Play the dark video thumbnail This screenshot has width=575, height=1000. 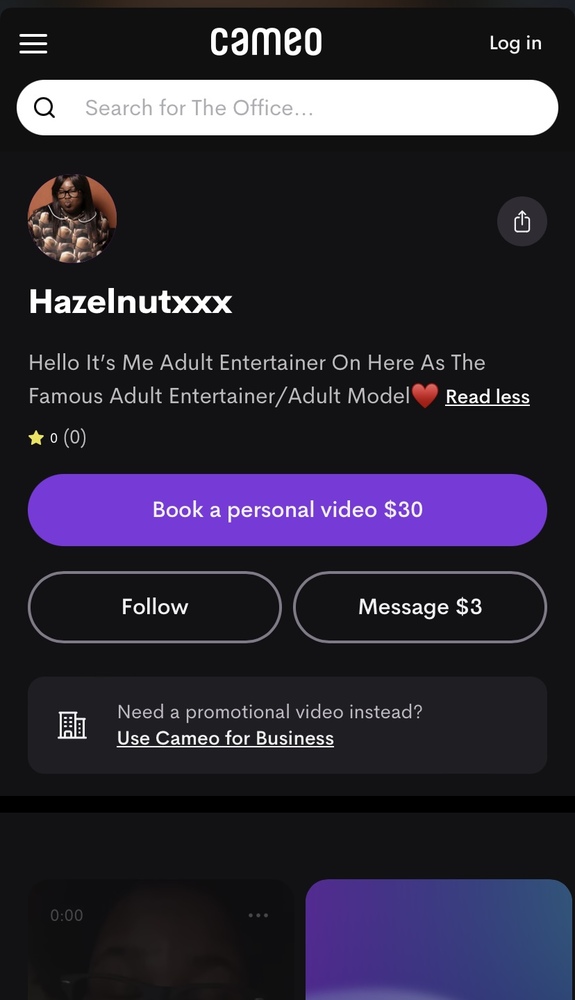(161, 939)
